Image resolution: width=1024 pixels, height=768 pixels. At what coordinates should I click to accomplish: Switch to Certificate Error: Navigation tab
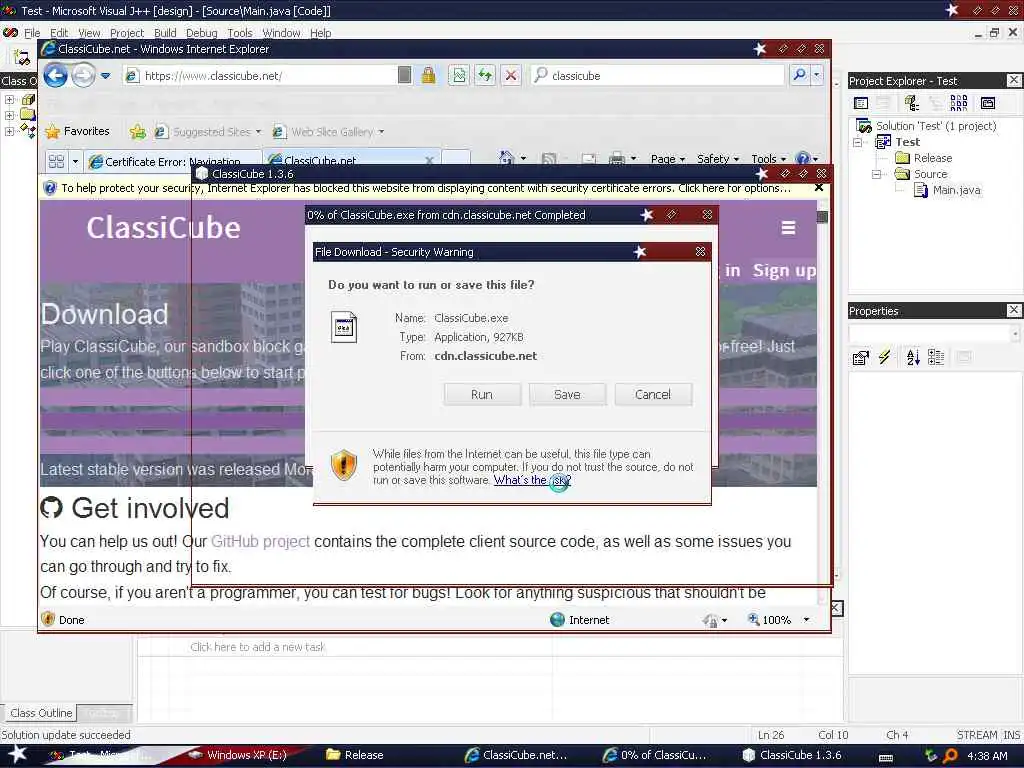click(173, 161)
